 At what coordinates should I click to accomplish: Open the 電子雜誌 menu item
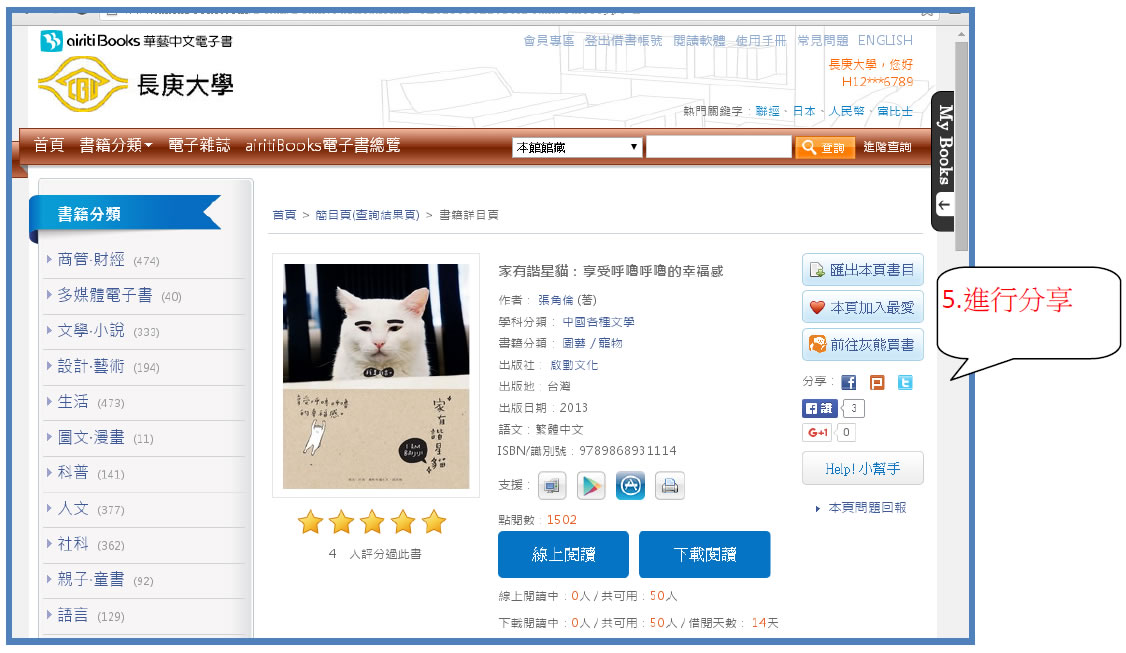coord(199,146)
